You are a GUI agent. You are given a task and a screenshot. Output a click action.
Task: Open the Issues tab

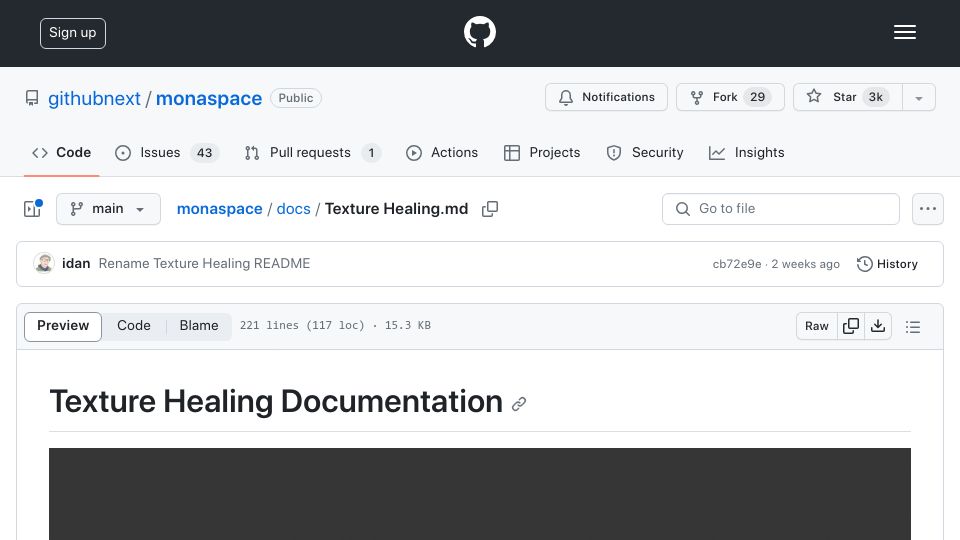[167, 152]
